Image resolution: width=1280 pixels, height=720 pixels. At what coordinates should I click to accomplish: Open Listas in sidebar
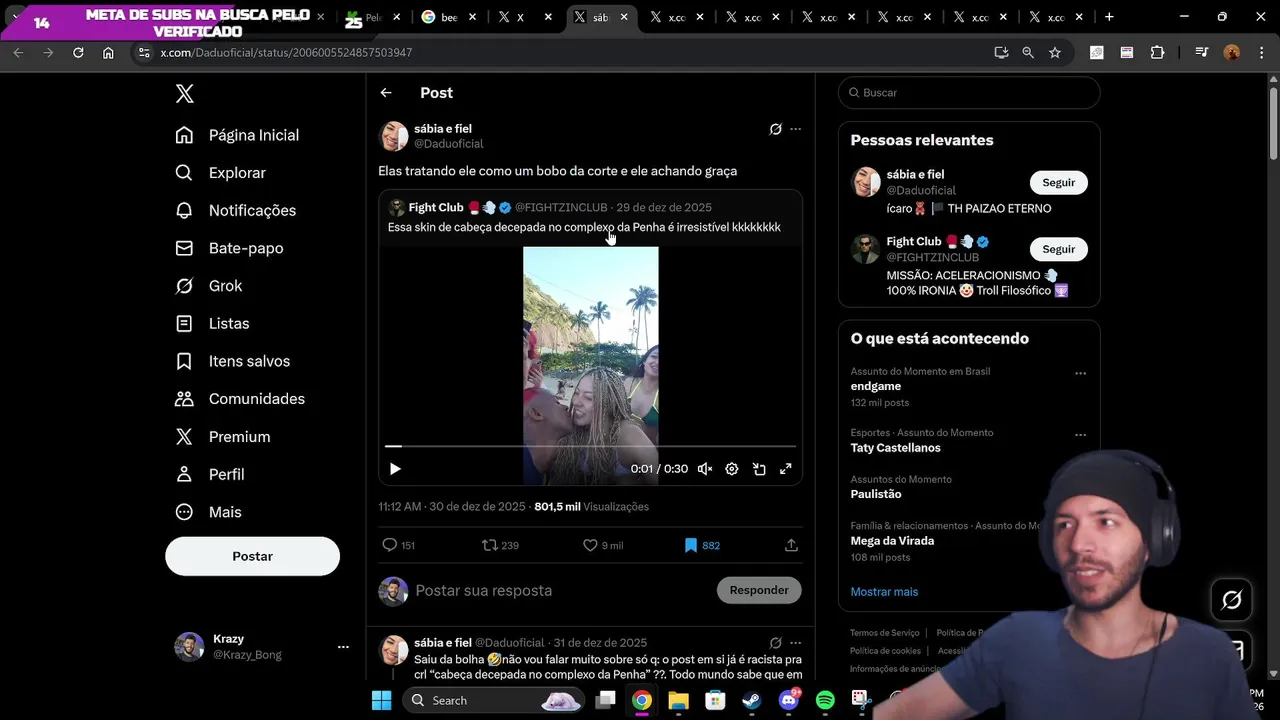tap(212, 323)
